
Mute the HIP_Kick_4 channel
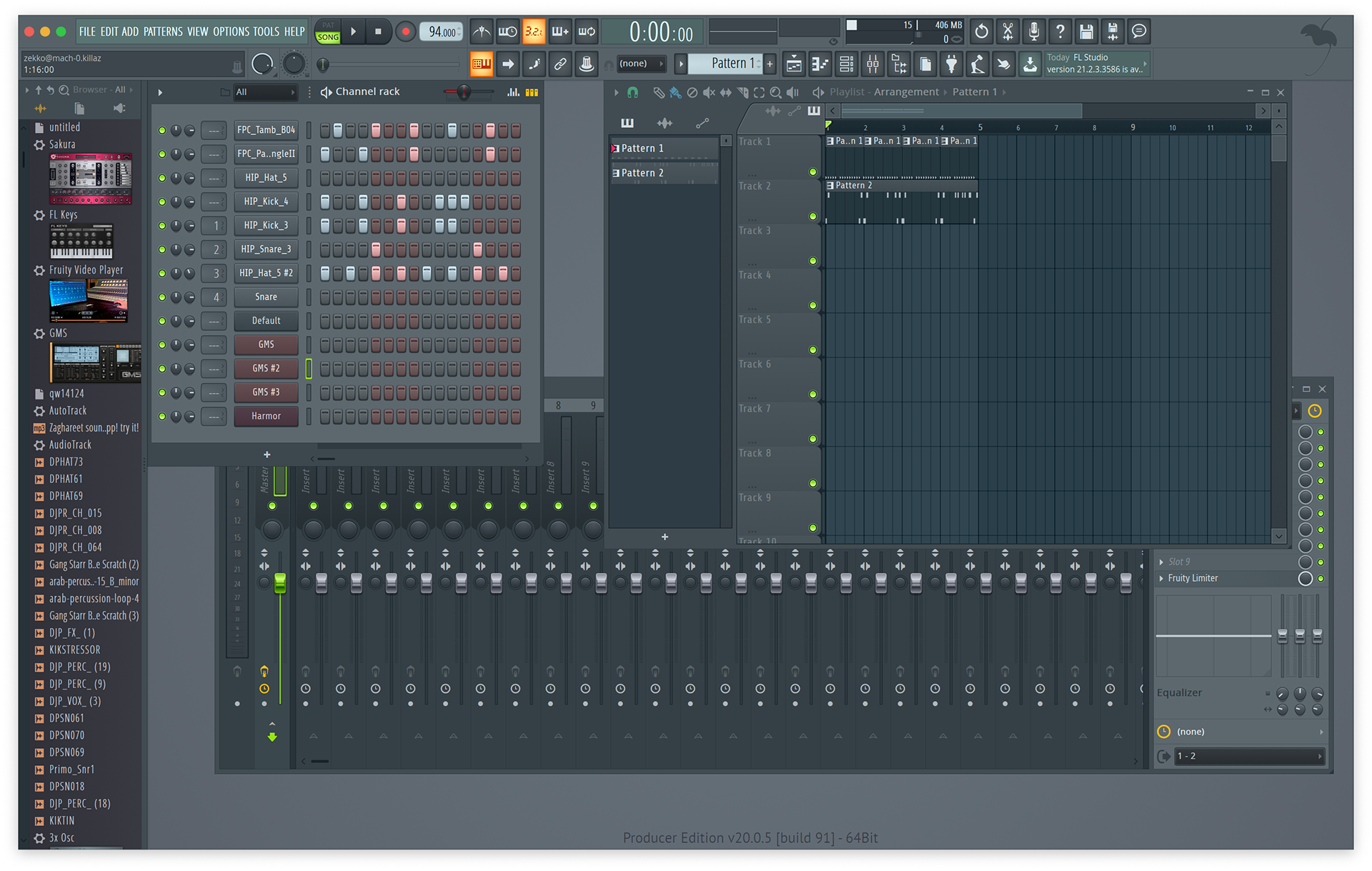[162, 201]
